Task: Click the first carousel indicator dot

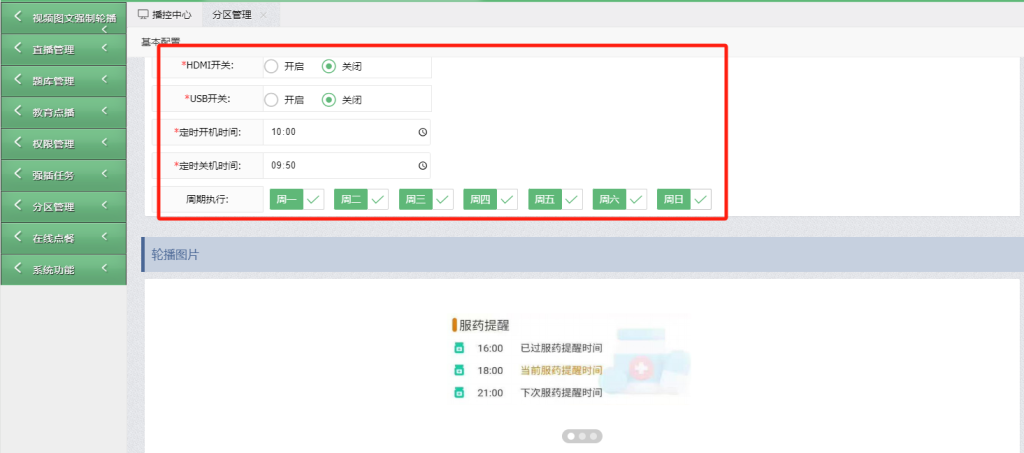Action: pos(571,435)
